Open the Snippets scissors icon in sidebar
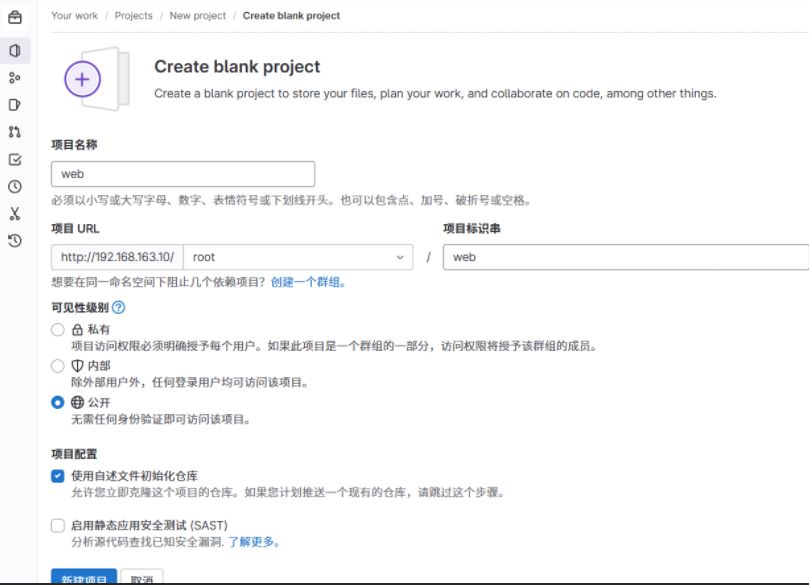 (x=15, y=213)
